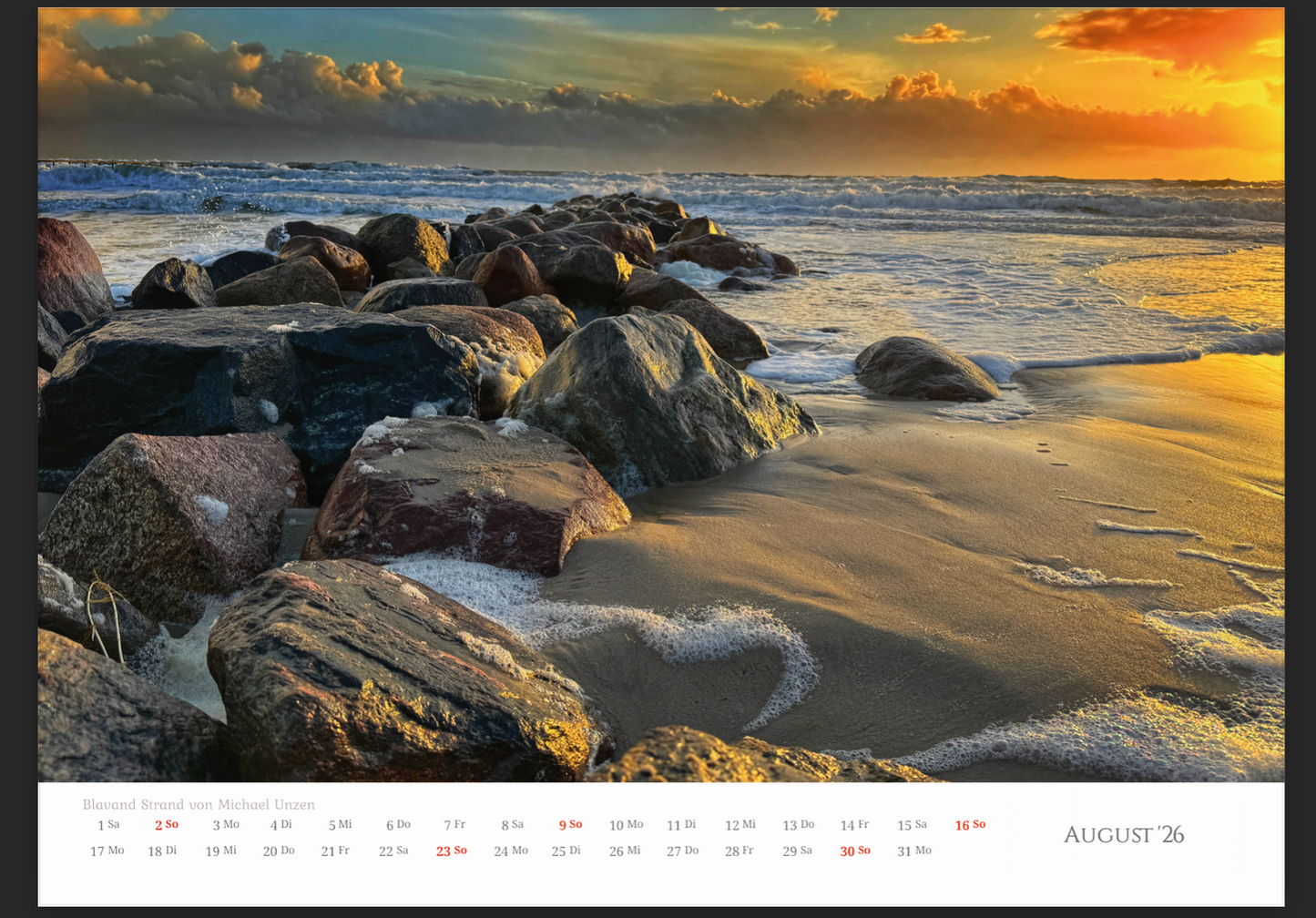Choose the date 20 Do

point(279,851)
